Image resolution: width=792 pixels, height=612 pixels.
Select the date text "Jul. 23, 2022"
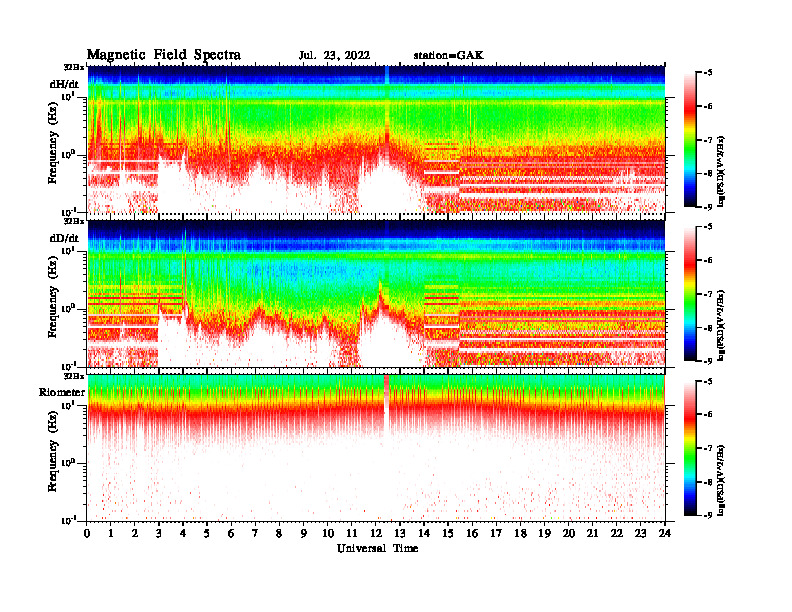(x=334, y=56)
